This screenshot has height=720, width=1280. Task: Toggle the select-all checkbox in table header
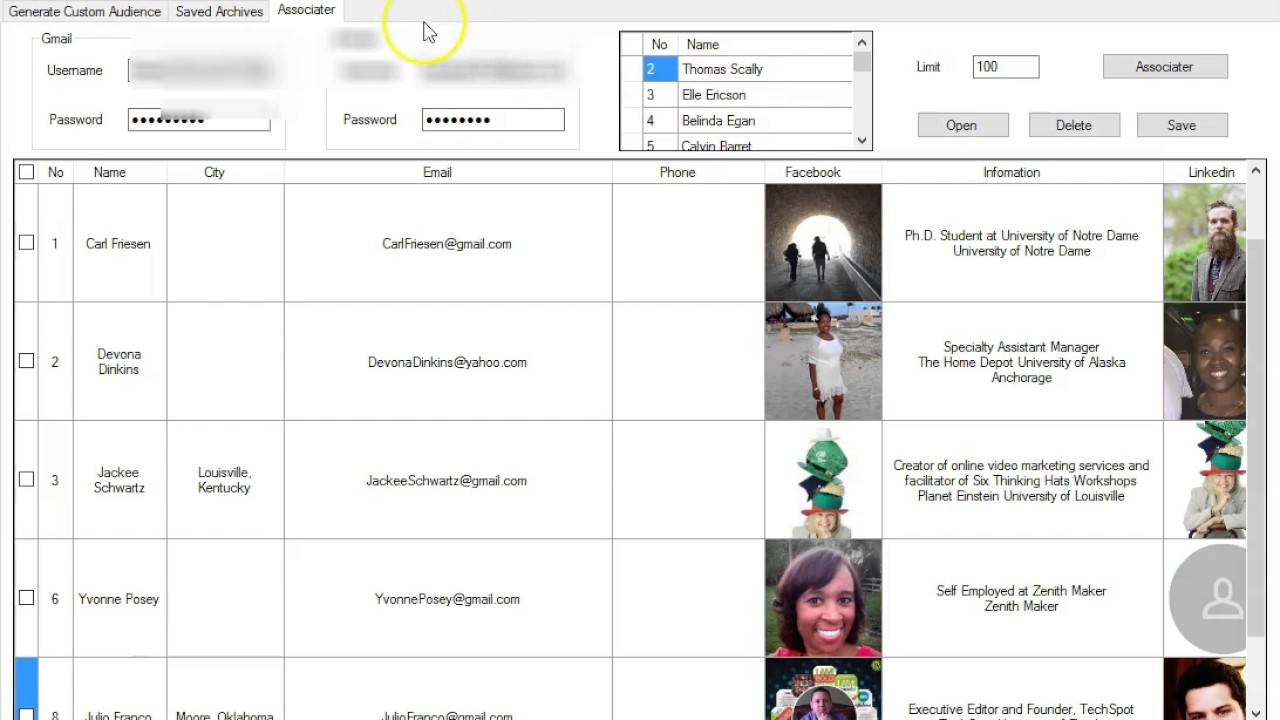pyautogui.click(x=26, y=172)
